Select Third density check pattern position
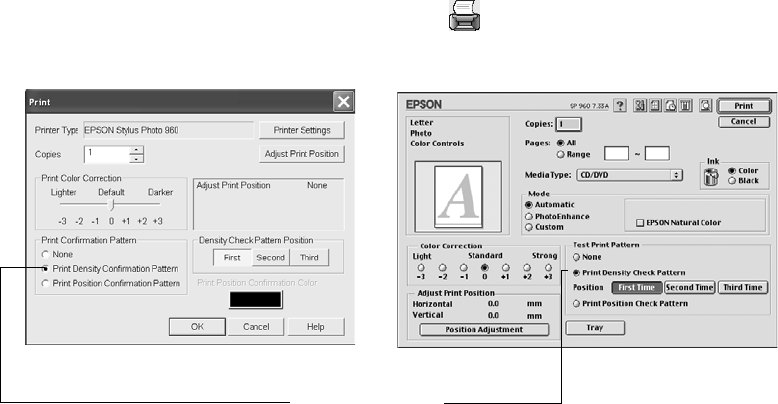The height and width of the screenshot is (404, 778). (x=309, y=258)
